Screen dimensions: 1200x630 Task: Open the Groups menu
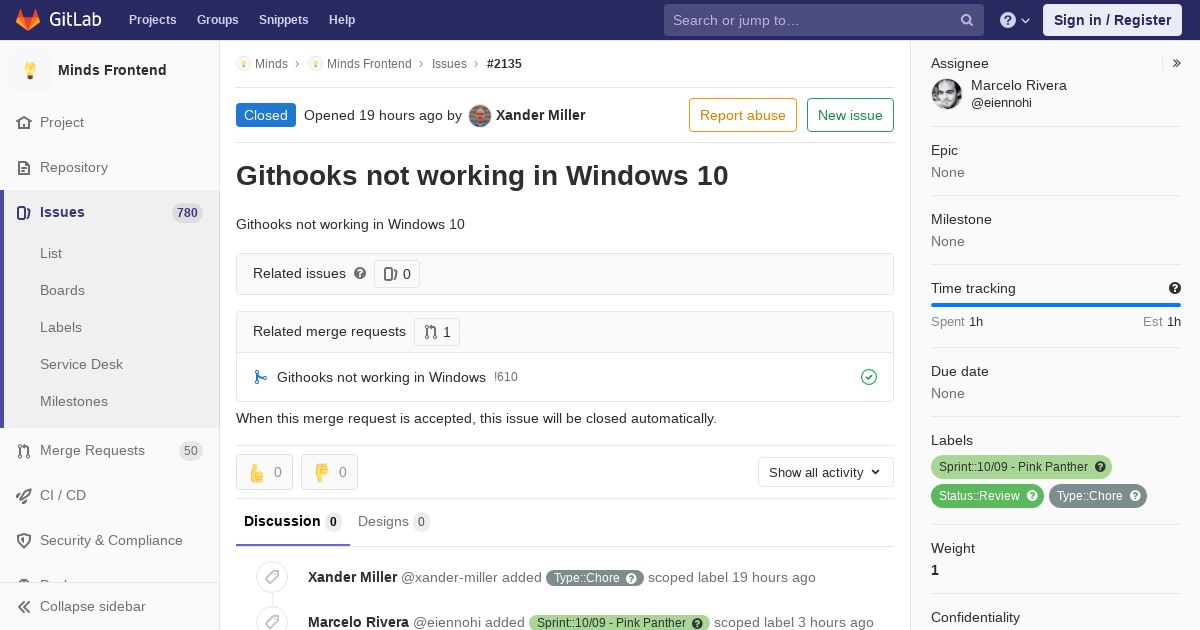(217, 20)
